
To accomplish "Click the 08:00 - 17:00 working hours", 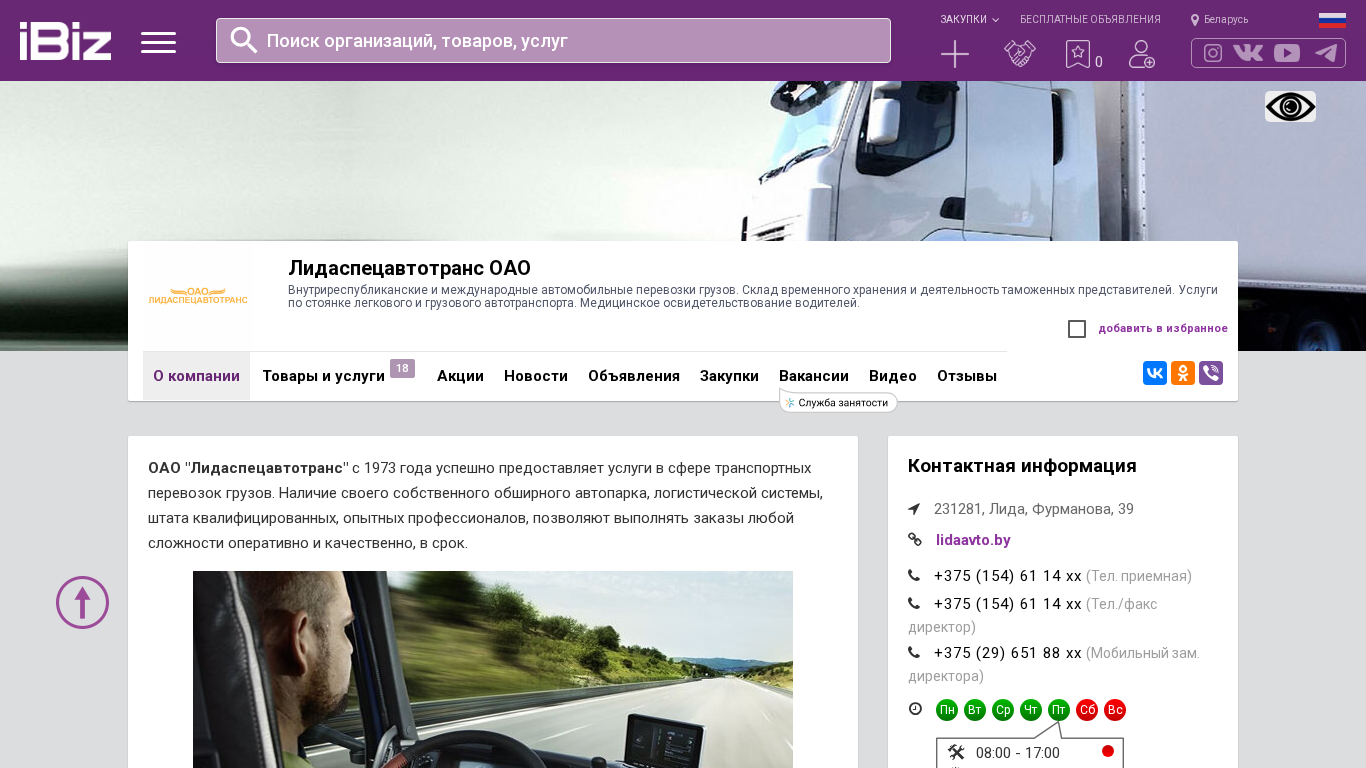I will 1018,753.
